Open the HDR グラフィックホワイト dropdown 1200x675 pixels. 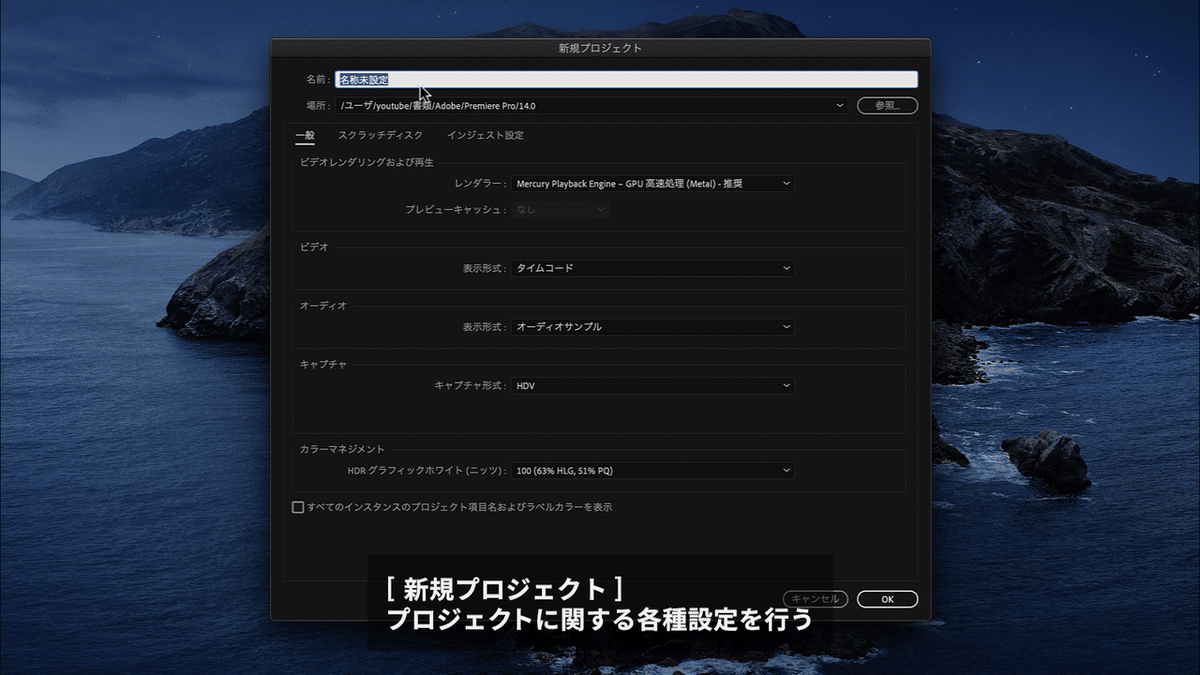coord(653,470)
